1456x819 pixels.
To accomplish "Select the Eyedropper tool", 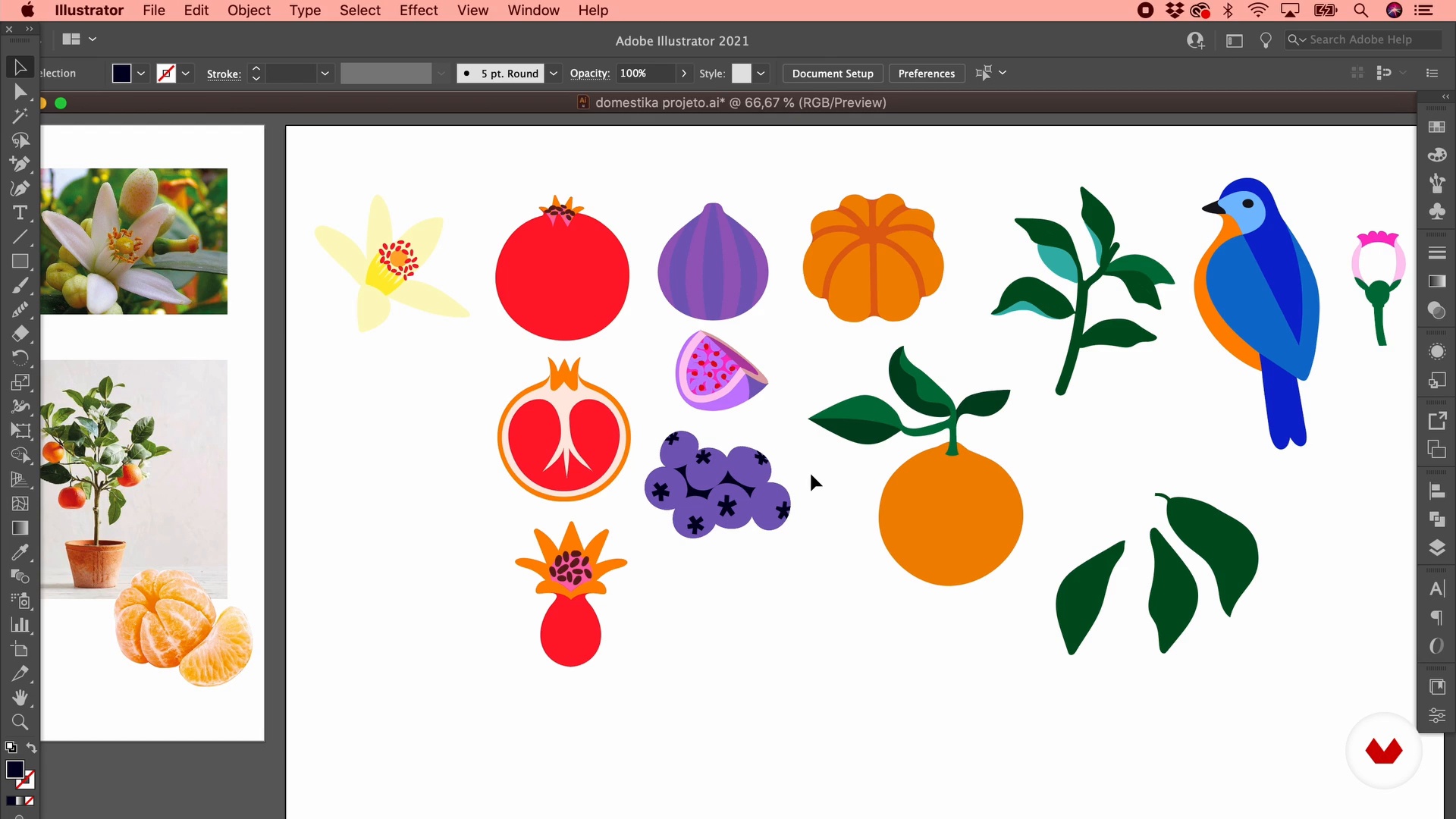I will (20, 552).
